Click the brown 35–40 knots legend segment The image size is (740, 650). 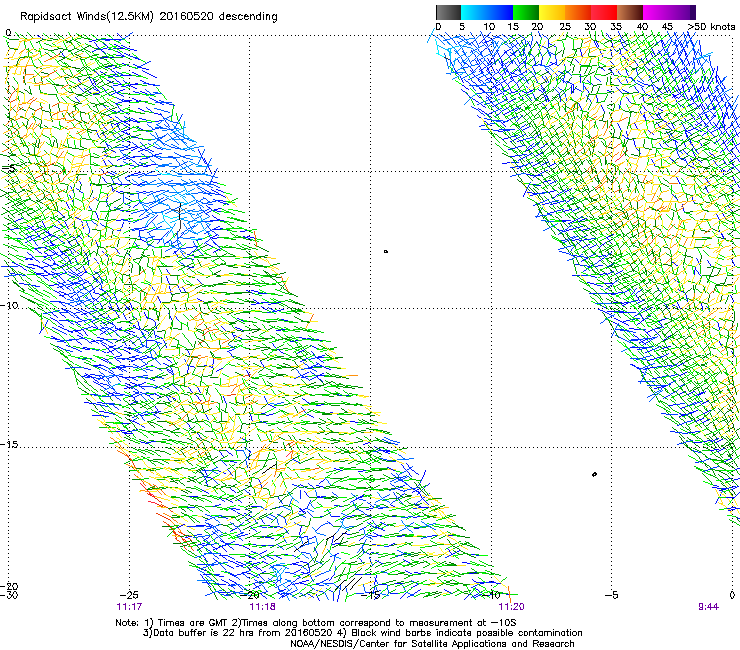click(630, 12)
